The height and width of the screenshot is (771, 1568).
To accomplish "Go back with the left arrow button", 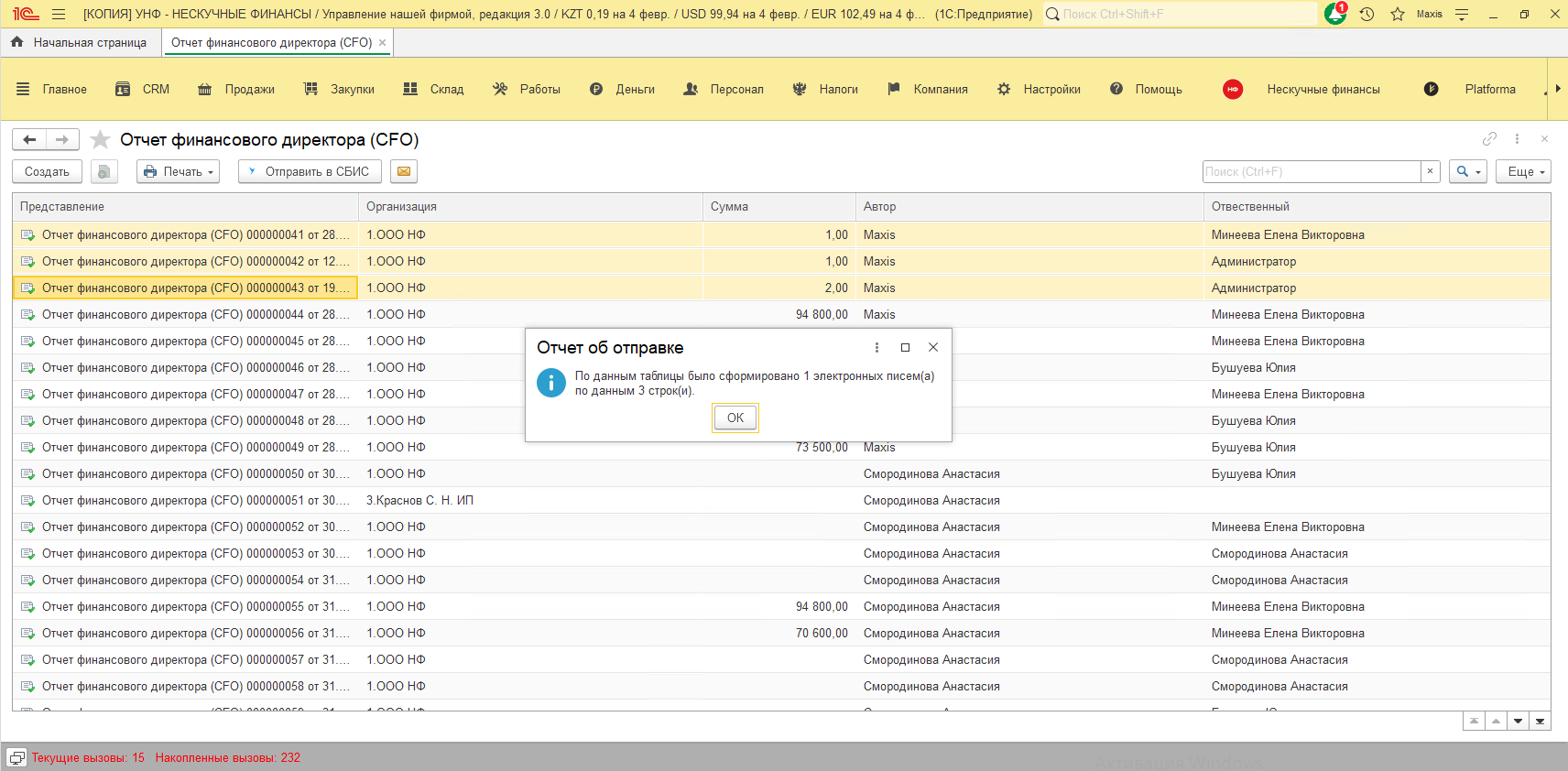I will coord(29,139).
